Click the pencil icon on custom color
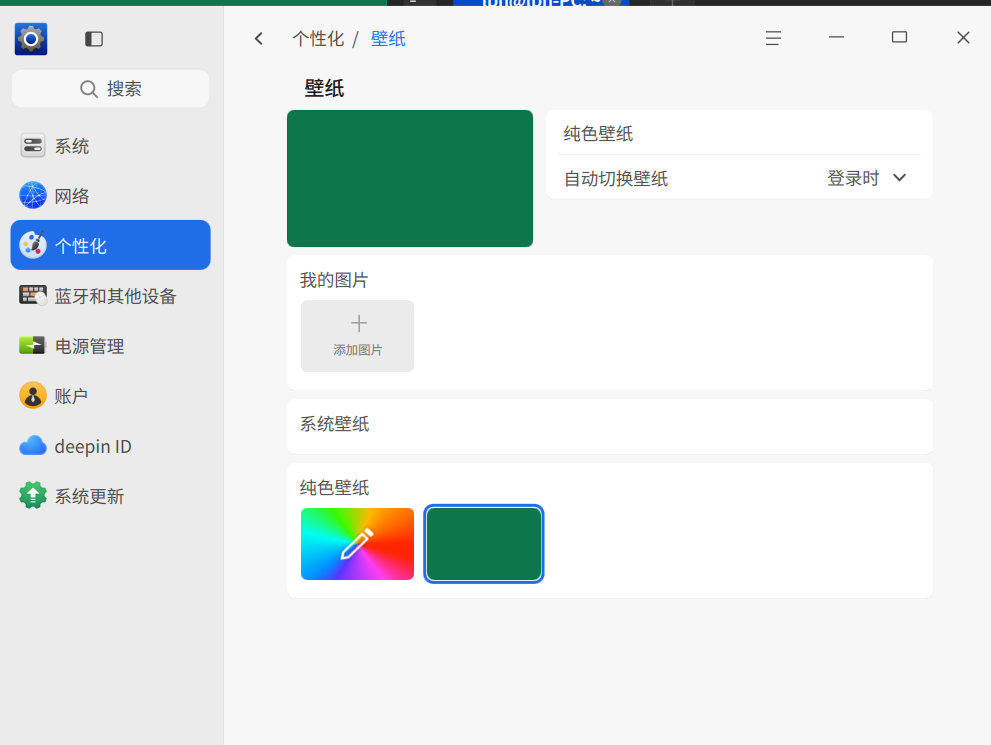The image size is (991, 745). [x=357, y=544]
